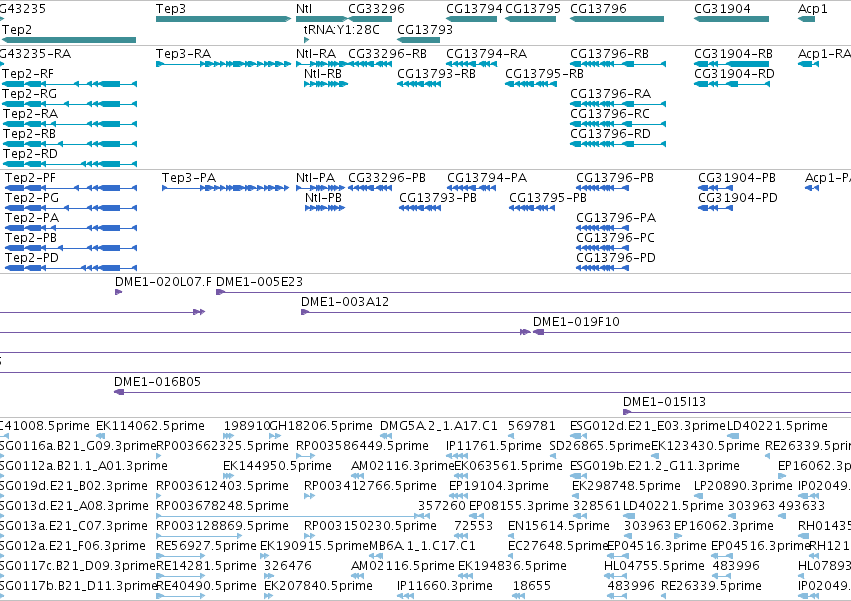The width and height of the screenshot is (851, 601).
Task: Open the Tep3-RA transcript
Action: (x=224, y=64)
